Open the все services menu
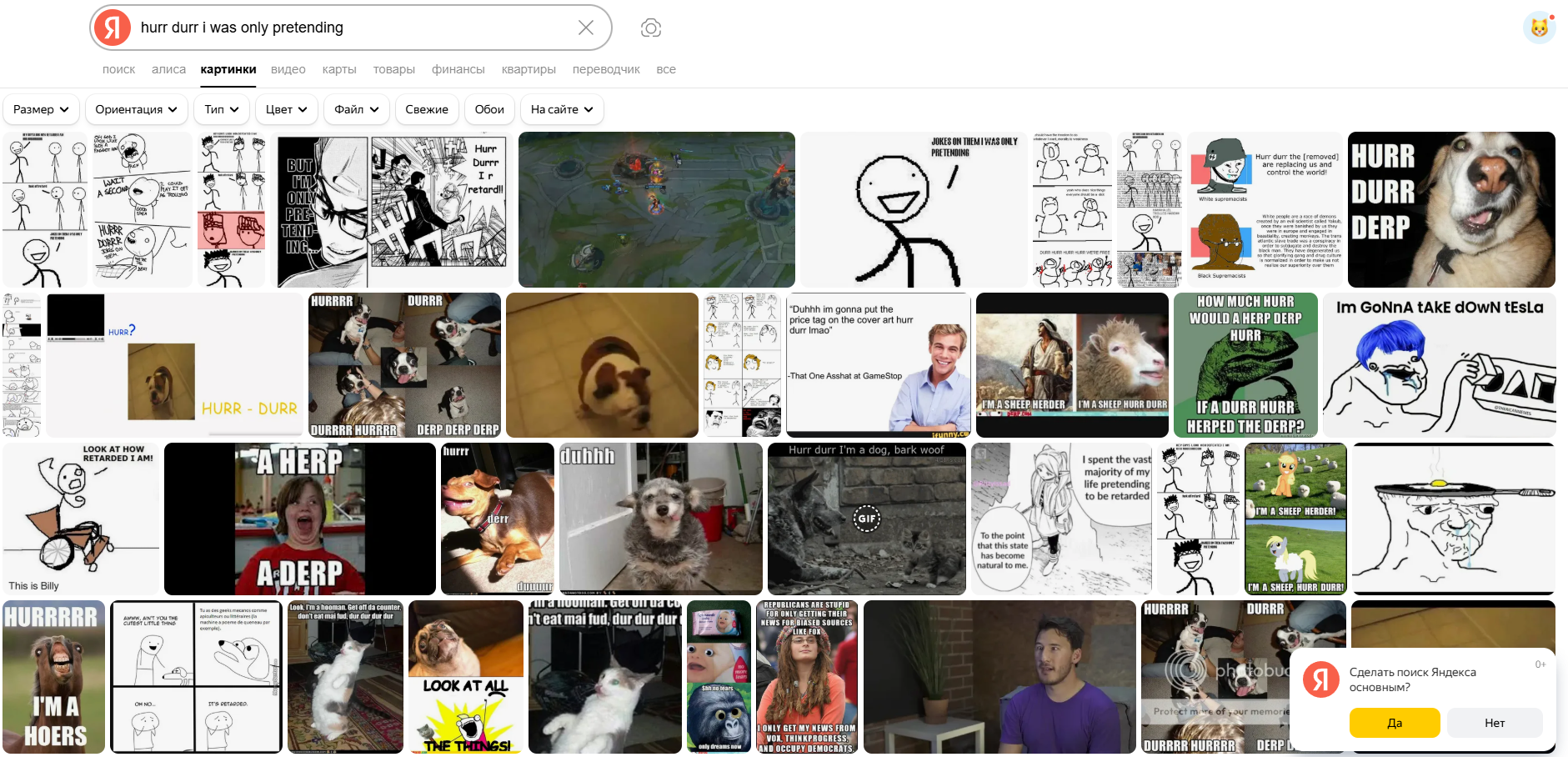 pos(666,69)
